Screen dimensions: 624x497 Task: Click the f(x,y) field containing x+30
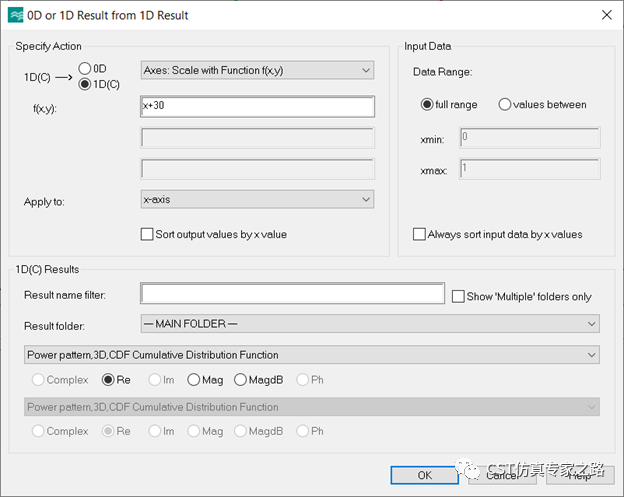click(x=257, y=106)
